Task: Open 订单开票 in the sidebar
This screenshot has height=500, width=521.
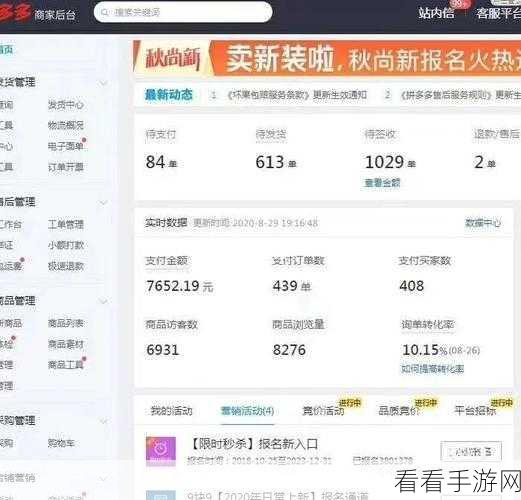Action: [66, 167]
